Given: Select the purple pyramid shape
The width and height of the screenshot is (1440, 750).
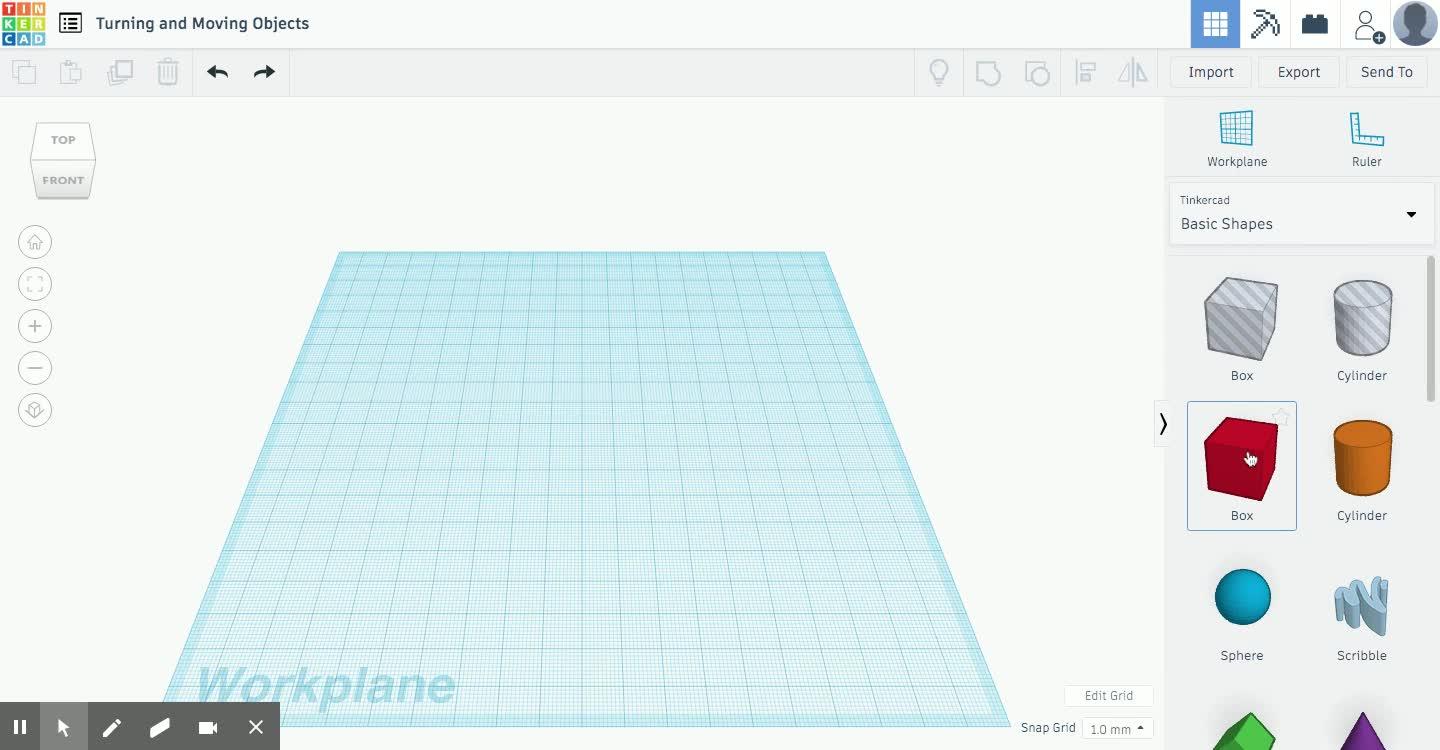Looking at the screenshot, I should coord(1362,730).
